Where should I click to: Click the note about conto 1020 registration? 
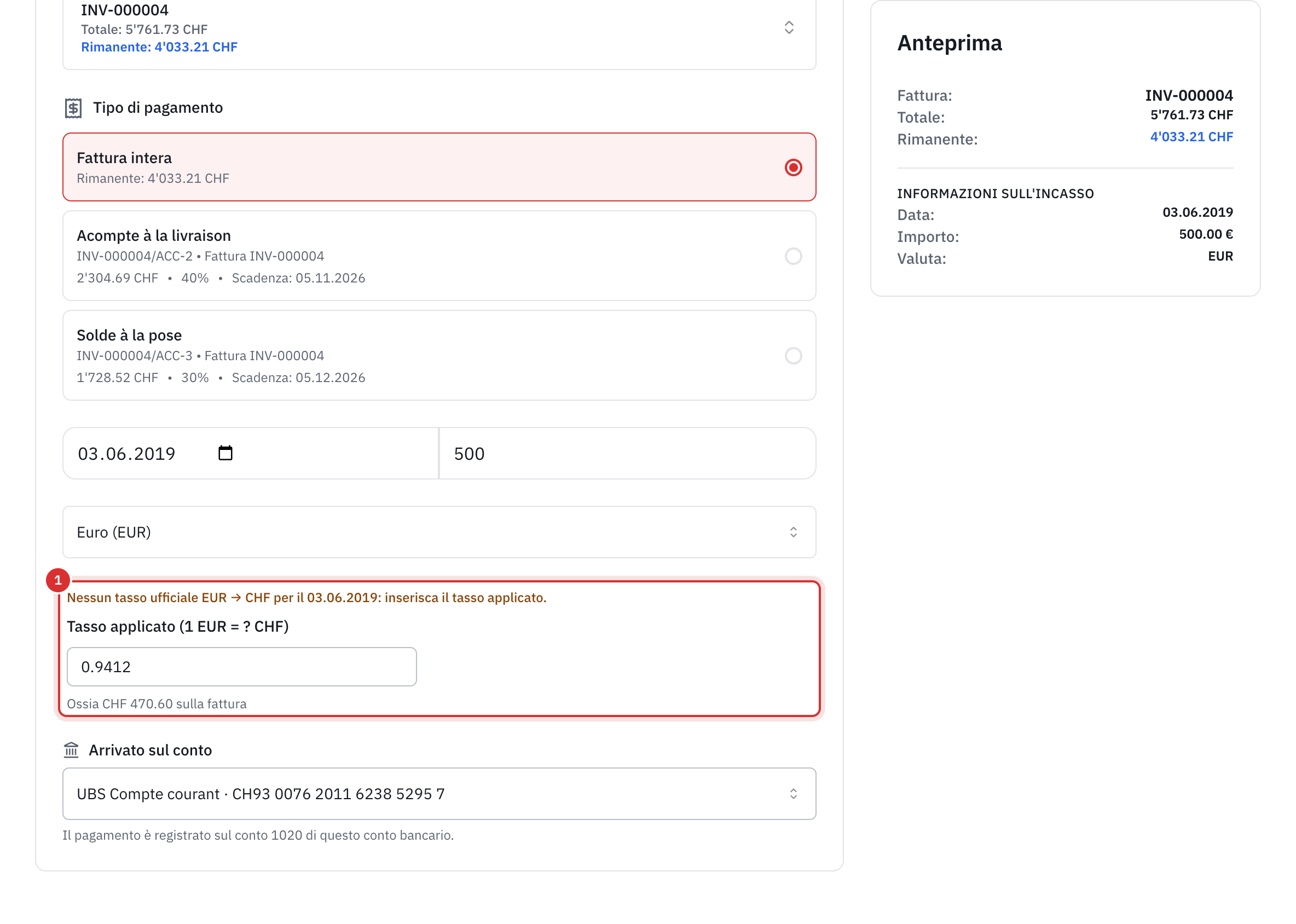click(x=258, y=835)
